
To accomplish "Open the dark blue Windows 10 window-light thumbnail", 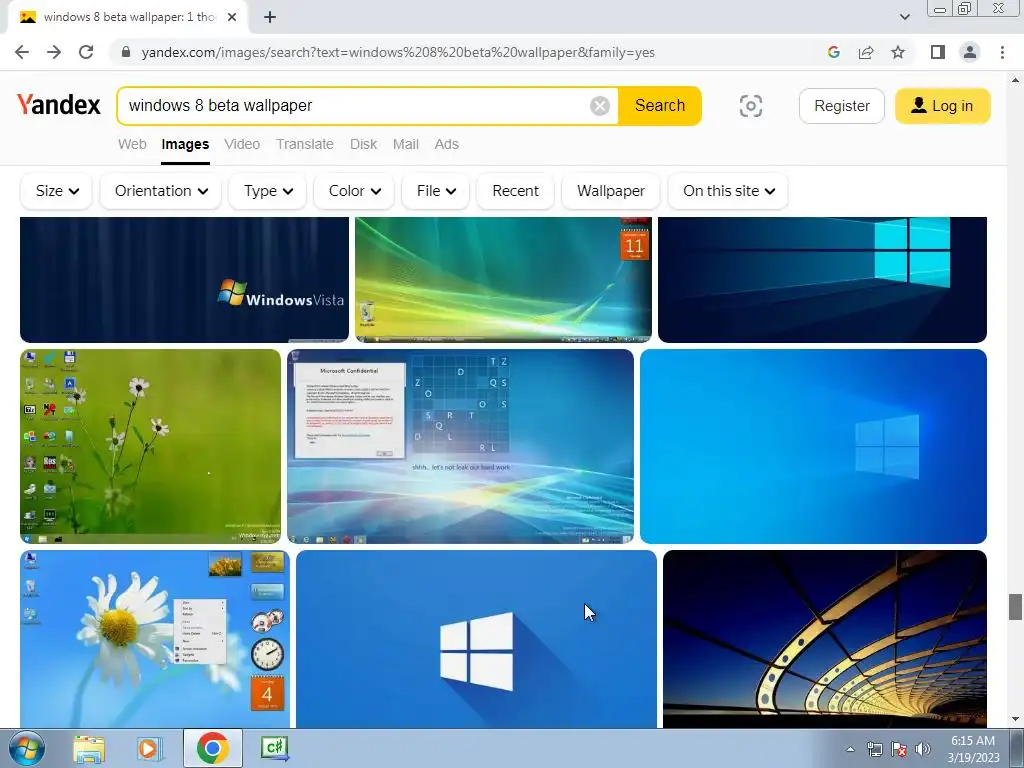I will (822, 280).
